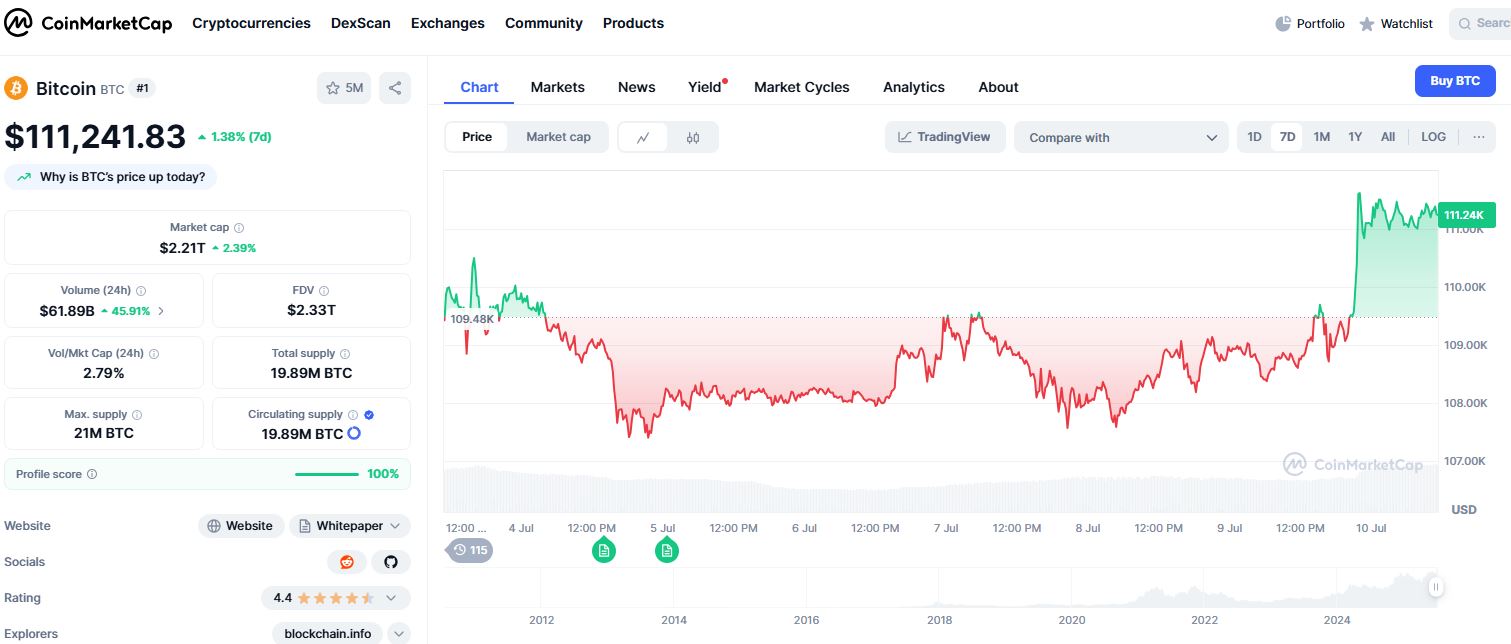The height and width of the screenshot is (644, 1511).
Task: Click the Total supply info icon
Action: click(345, 354)
